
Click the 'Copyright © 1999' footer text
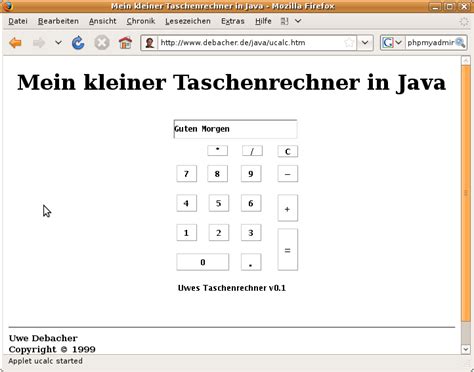(x=52, y=349)
